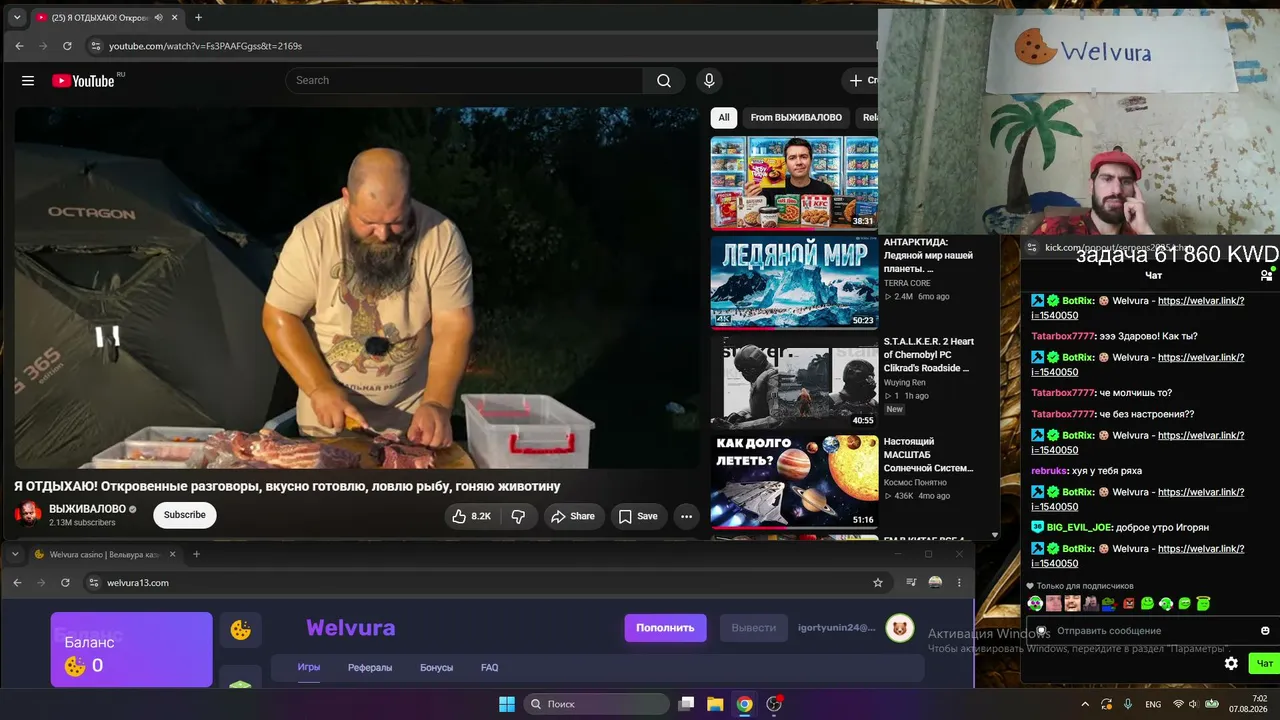Click the YouTube search magnifier button
This screenshot has width=1280, height=720.
664,80
